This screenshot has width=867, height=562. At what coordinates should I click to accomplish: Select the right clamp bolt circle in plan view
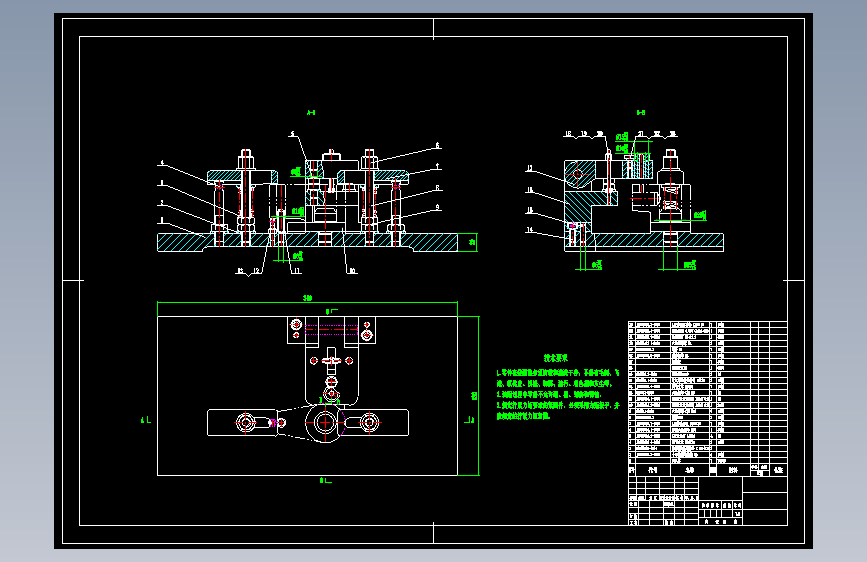point(369,423)
